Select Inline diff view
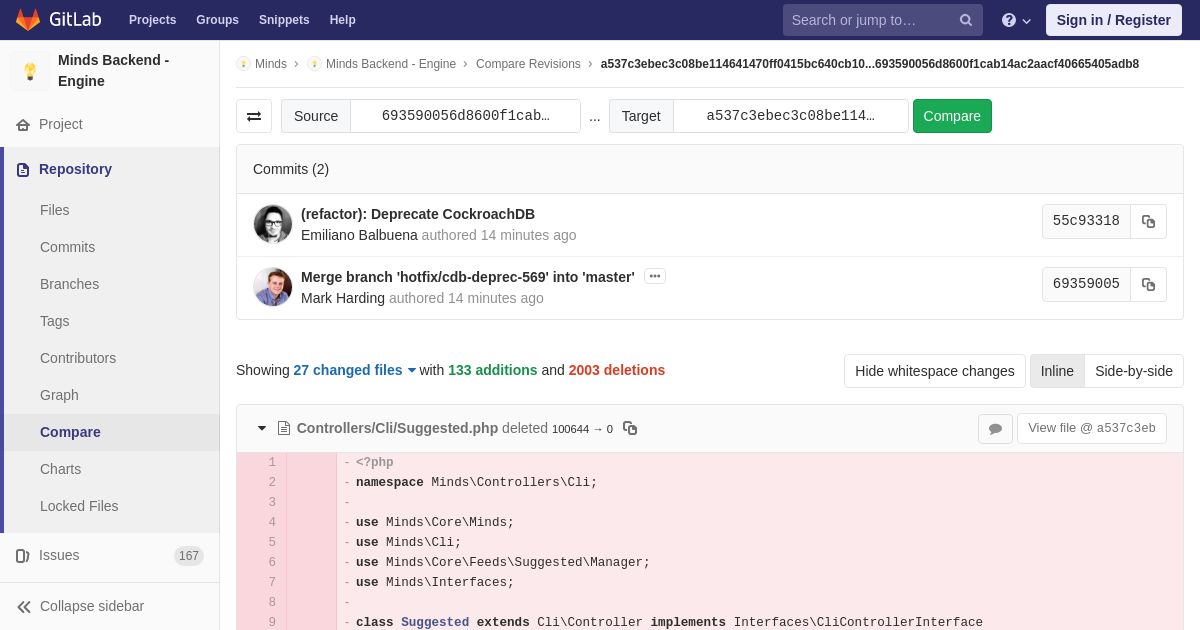Image resolution: width=1200 pixels, height=630 pixels. 1057,371
